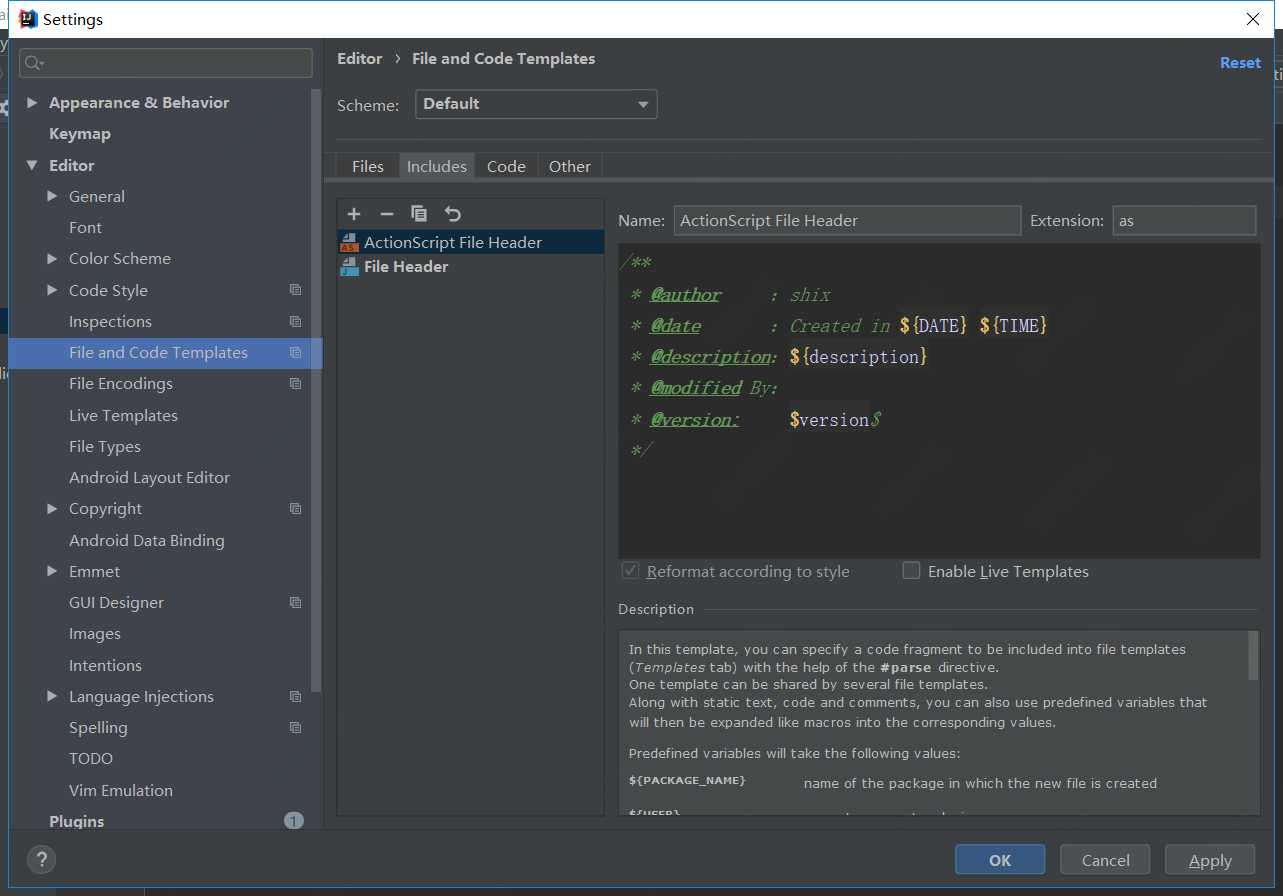
Task: Click the revert-to-default arrow icon in the template toolbar
Action: [x=453, y=214]
